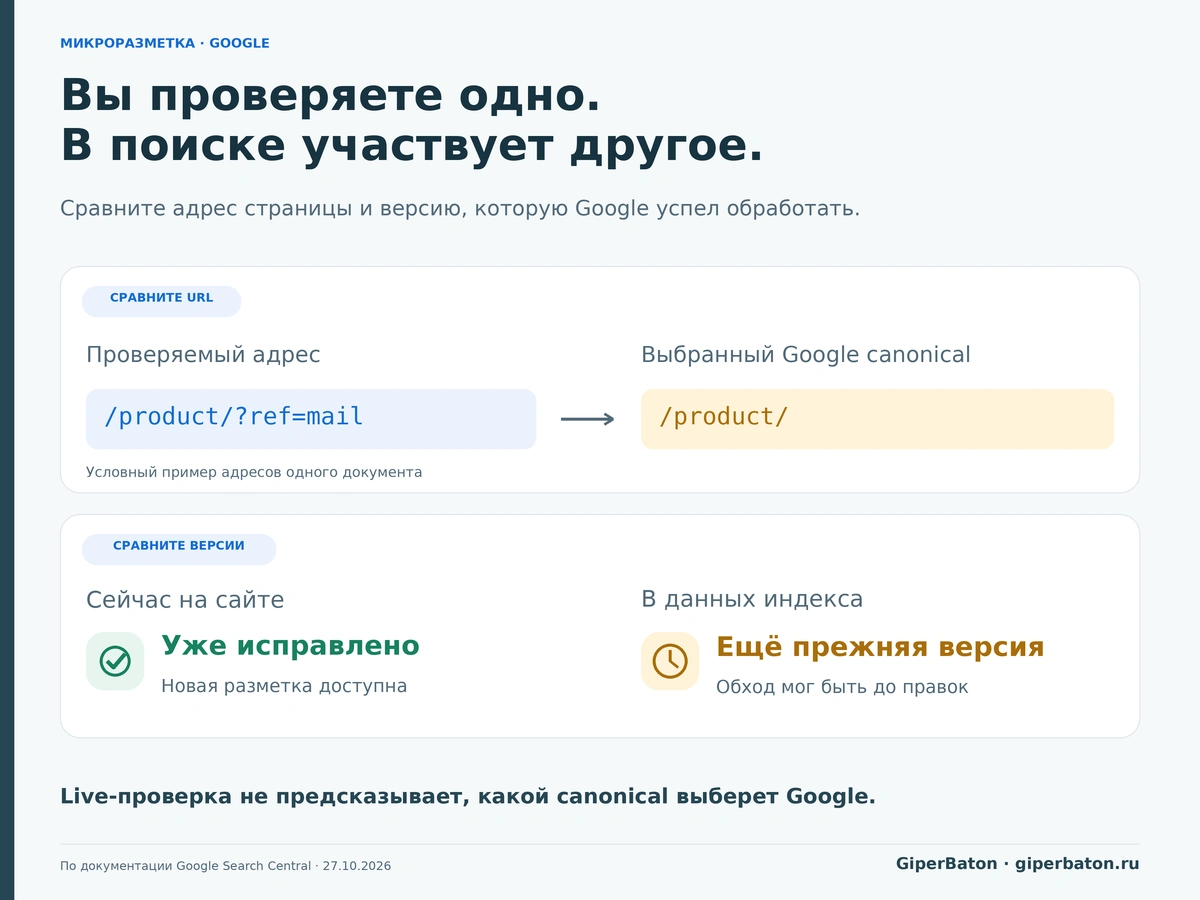Click the headline Вы проверяете одно.
Image resolution: width=1200 pixels, height=900 pixels.
[x=331, y=96]
